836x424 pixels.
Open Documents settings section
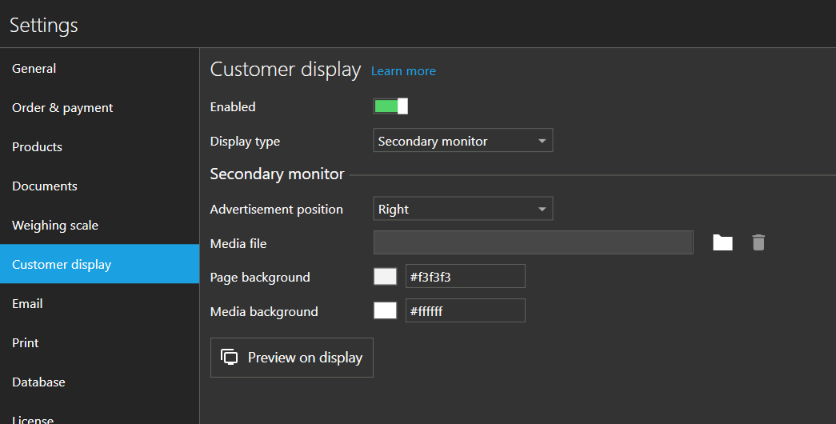100,186
